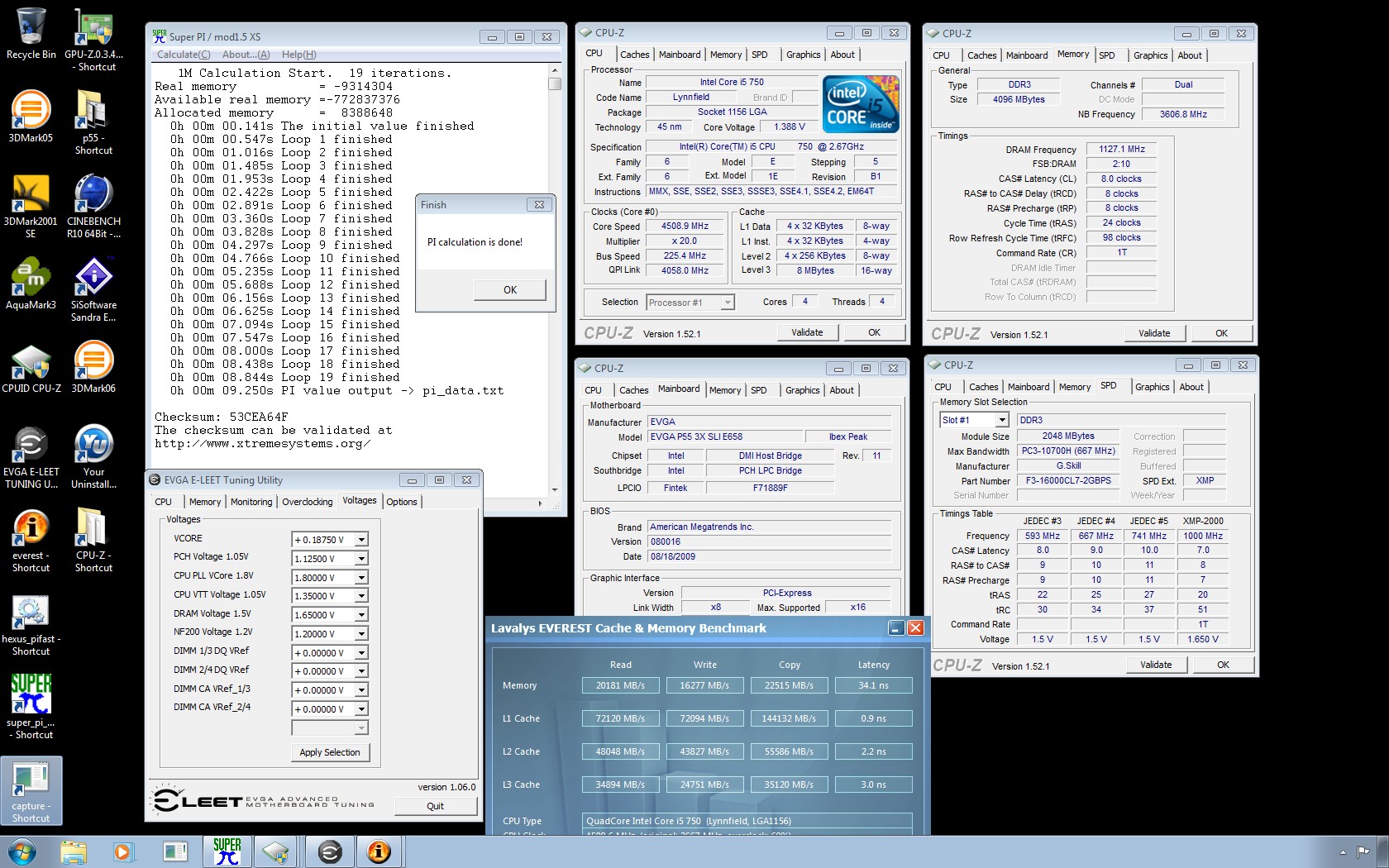Select the everest Shortcut desktop icon
The height and width of the screenshot is (868, 1389).
(31, 540)
